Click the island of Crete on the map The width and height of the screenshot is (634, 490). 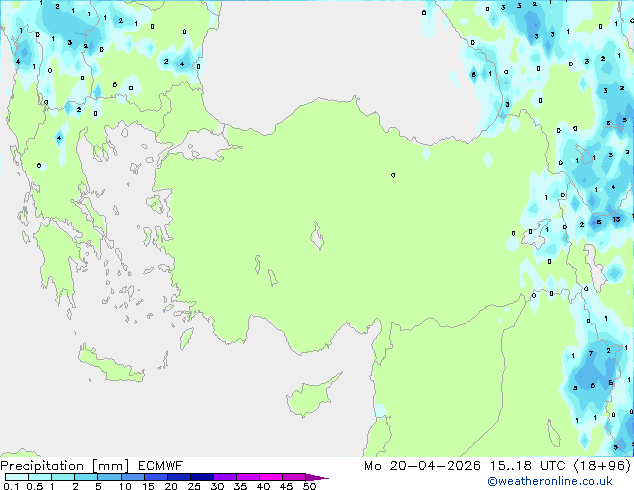(x=111, y=365)
